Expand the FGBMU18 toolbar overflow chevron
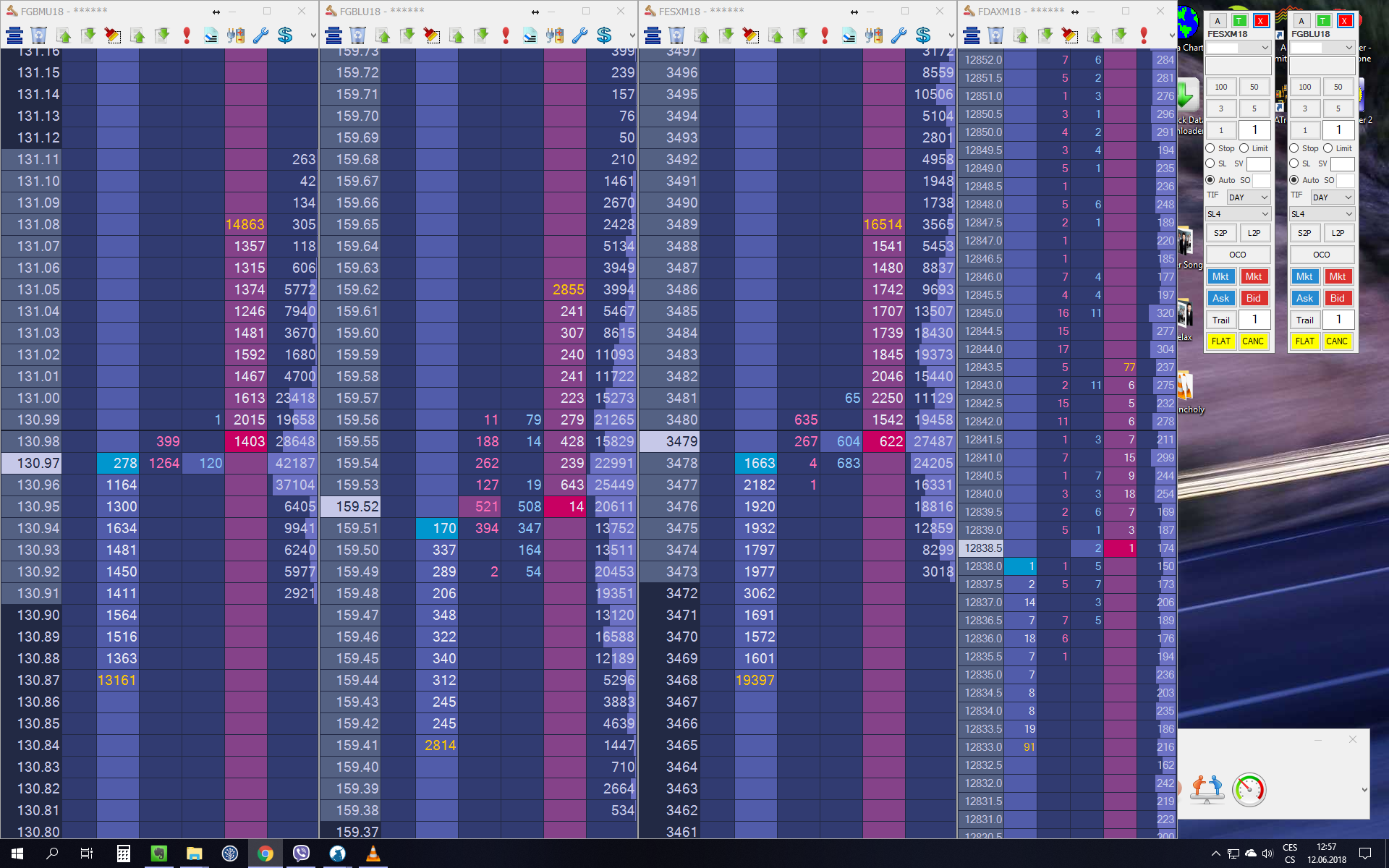The image size is (1389, 868). 313,35
